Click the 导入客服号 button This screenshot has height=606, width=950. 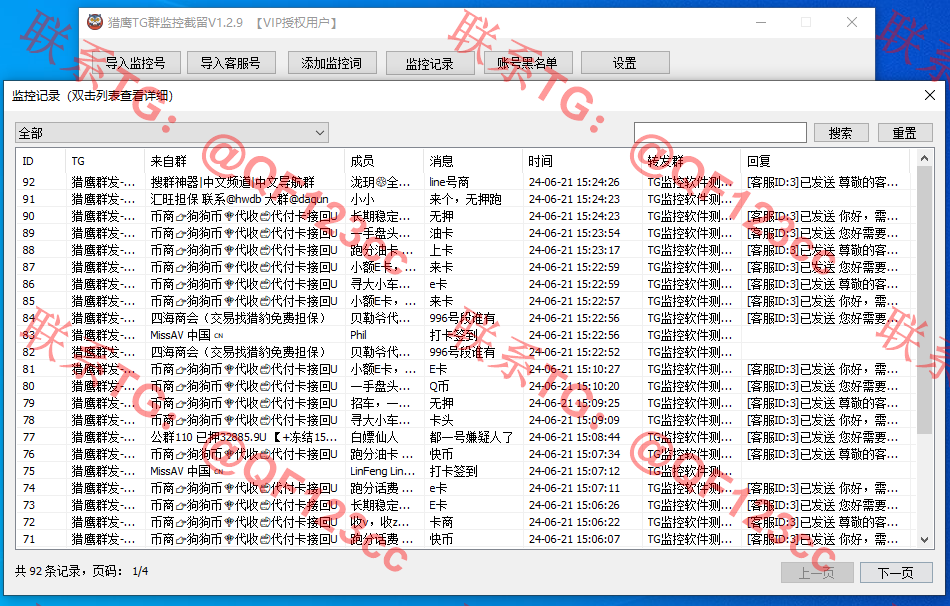(231, 63)
